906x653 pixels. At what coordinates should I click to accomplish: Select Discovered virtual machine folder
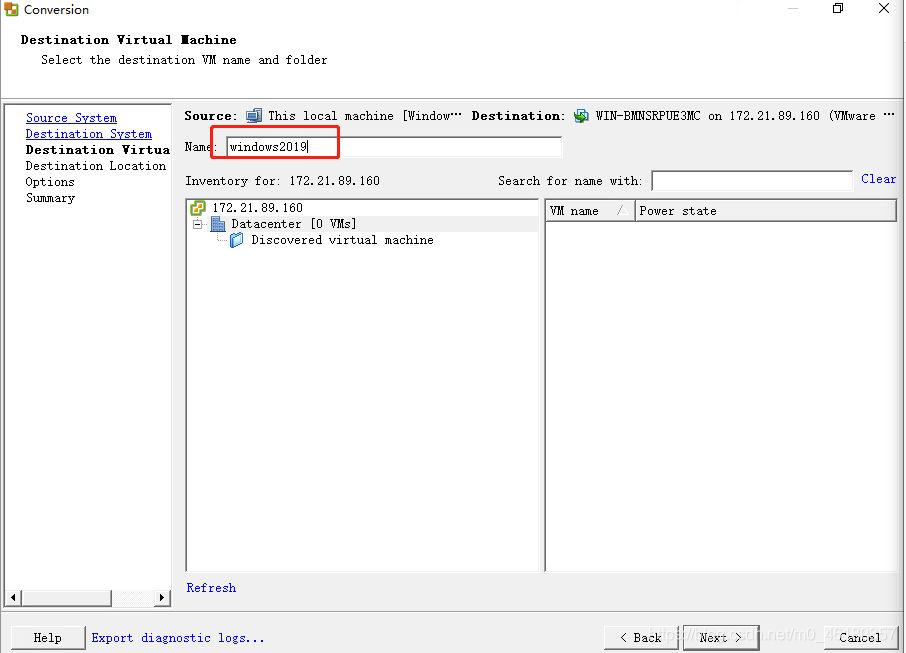342,240
